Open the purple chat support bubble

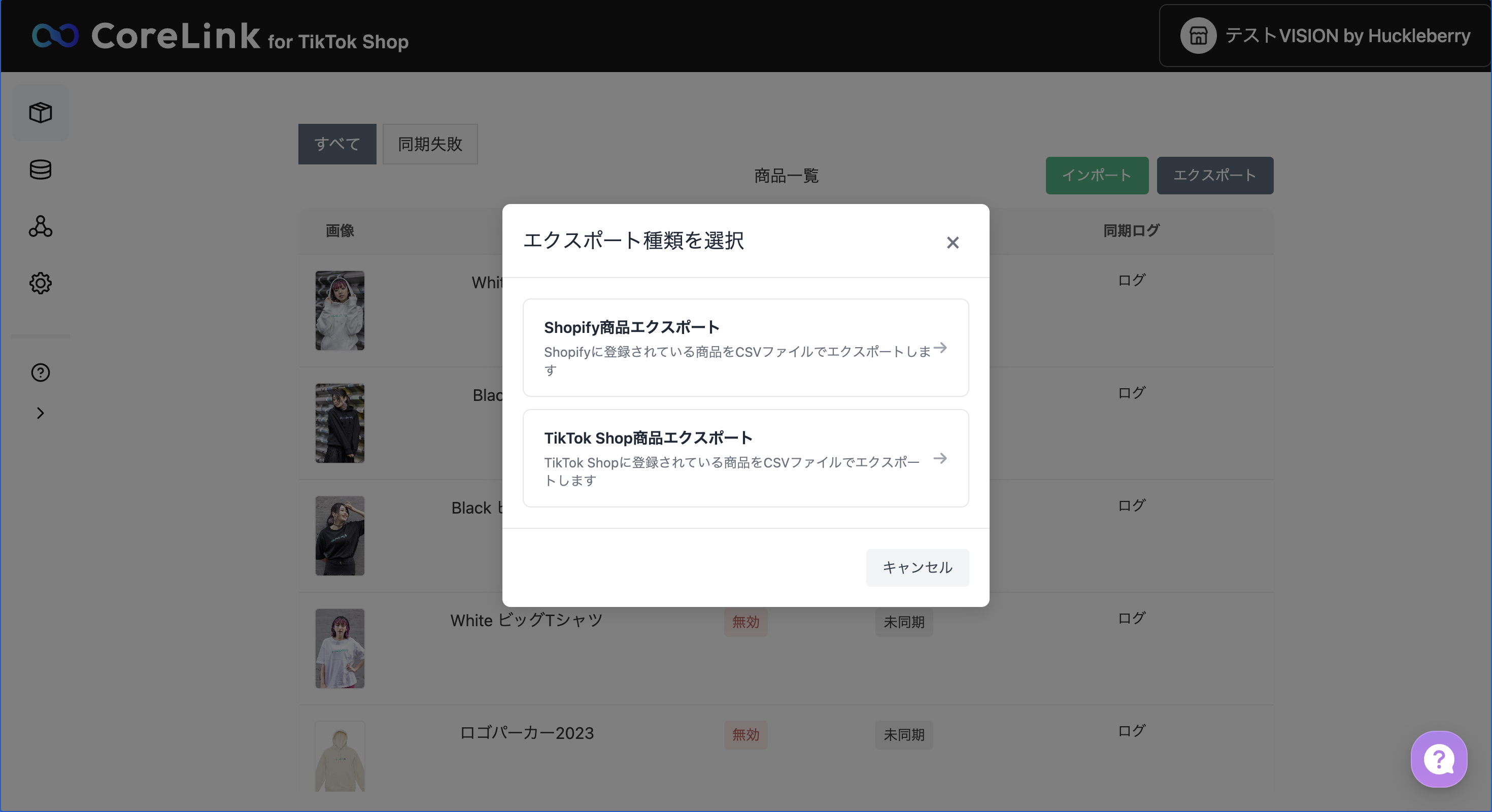click(1439, 759)
